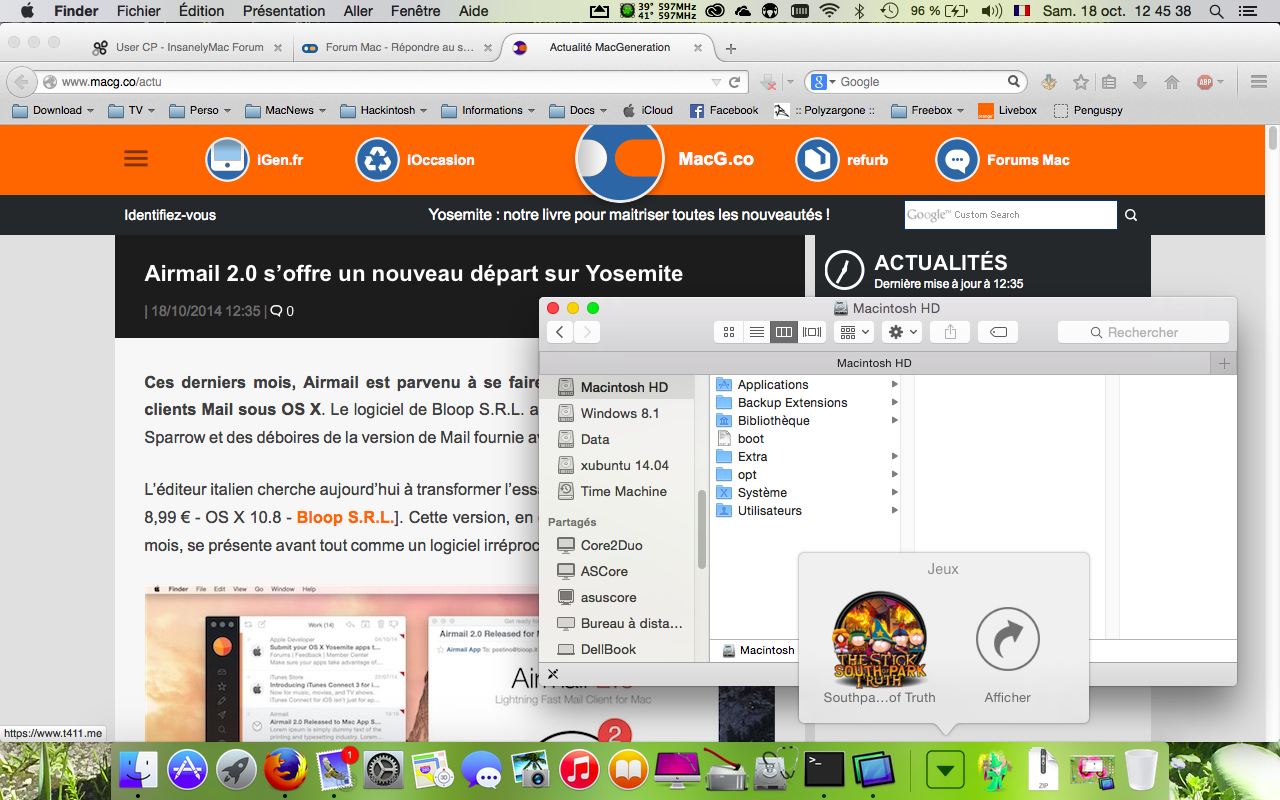This screenshot has height=800, width=1280.
Task: Open refurb link
Action: [842, 159]
